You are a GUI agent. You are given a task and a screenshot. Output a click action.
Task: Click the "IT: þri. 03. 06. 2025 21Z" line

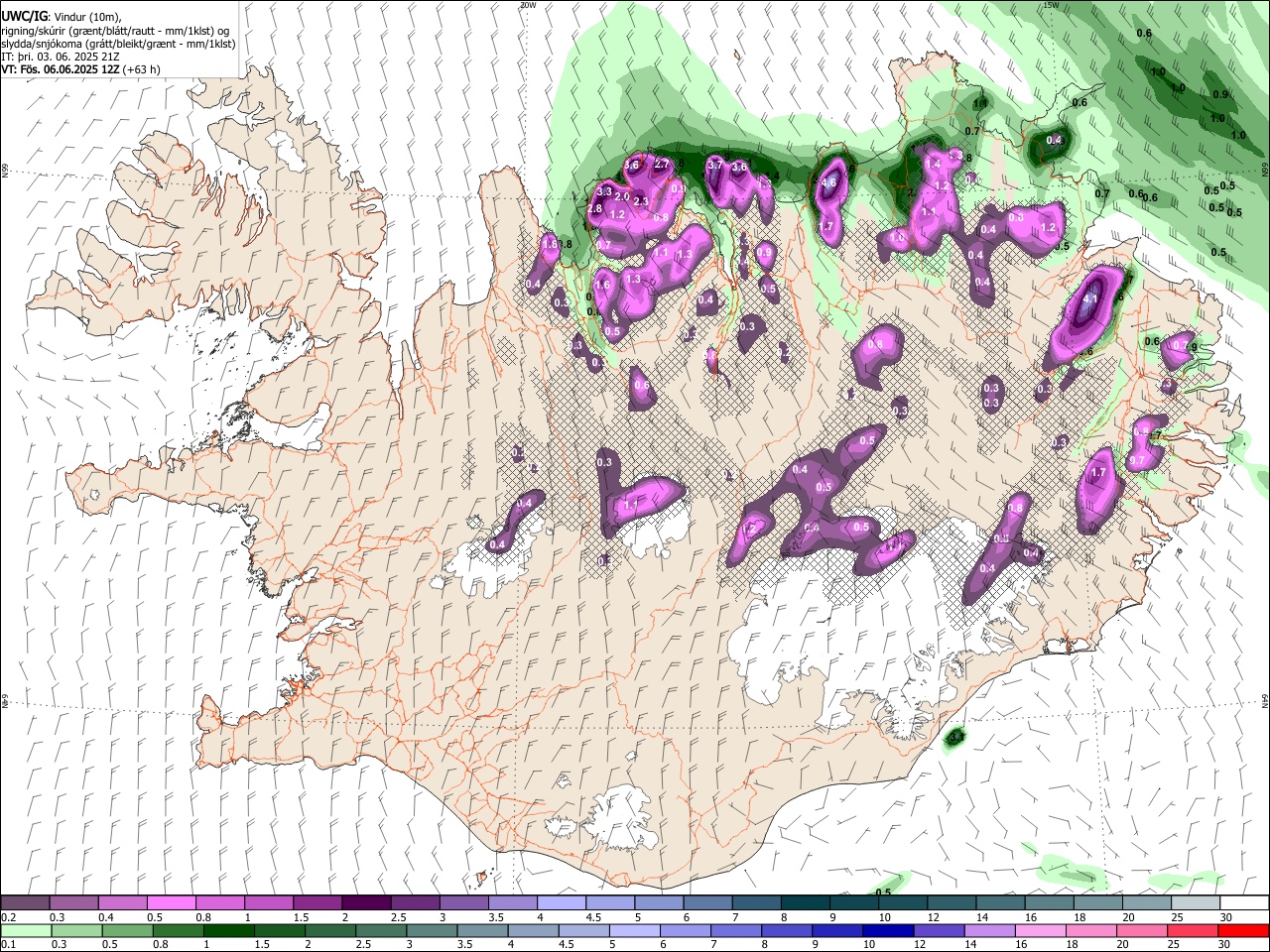point(61,57)
